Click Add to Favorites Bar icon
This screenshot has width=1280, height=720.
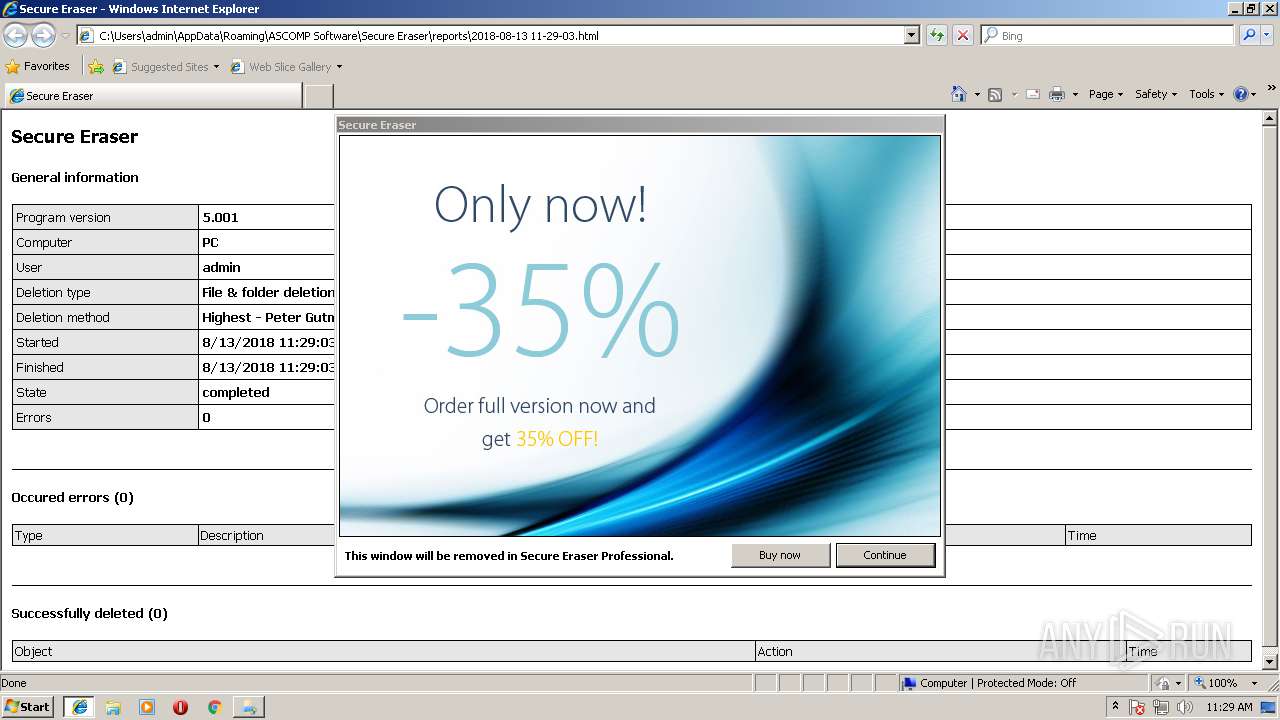[96, 67]
